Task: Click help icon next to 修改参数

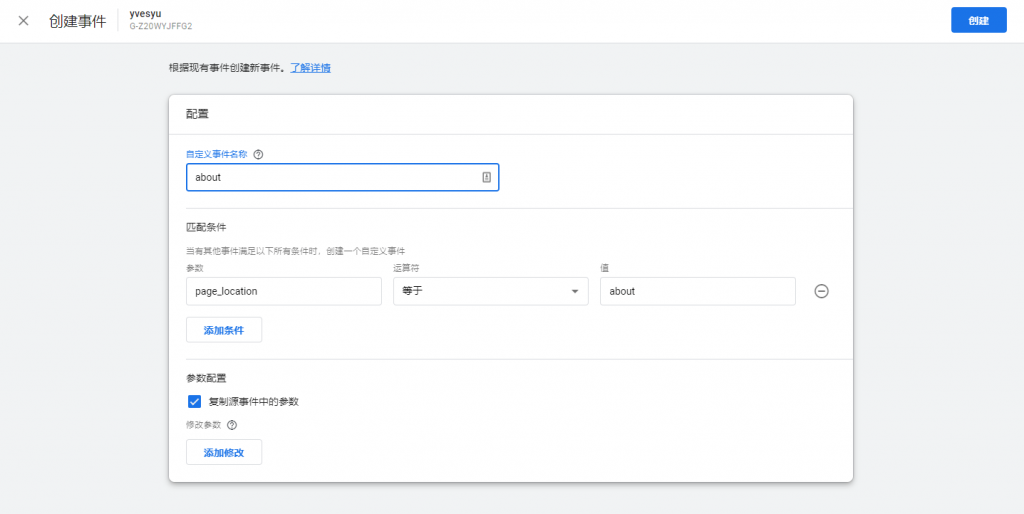Action: coord(232,425)
